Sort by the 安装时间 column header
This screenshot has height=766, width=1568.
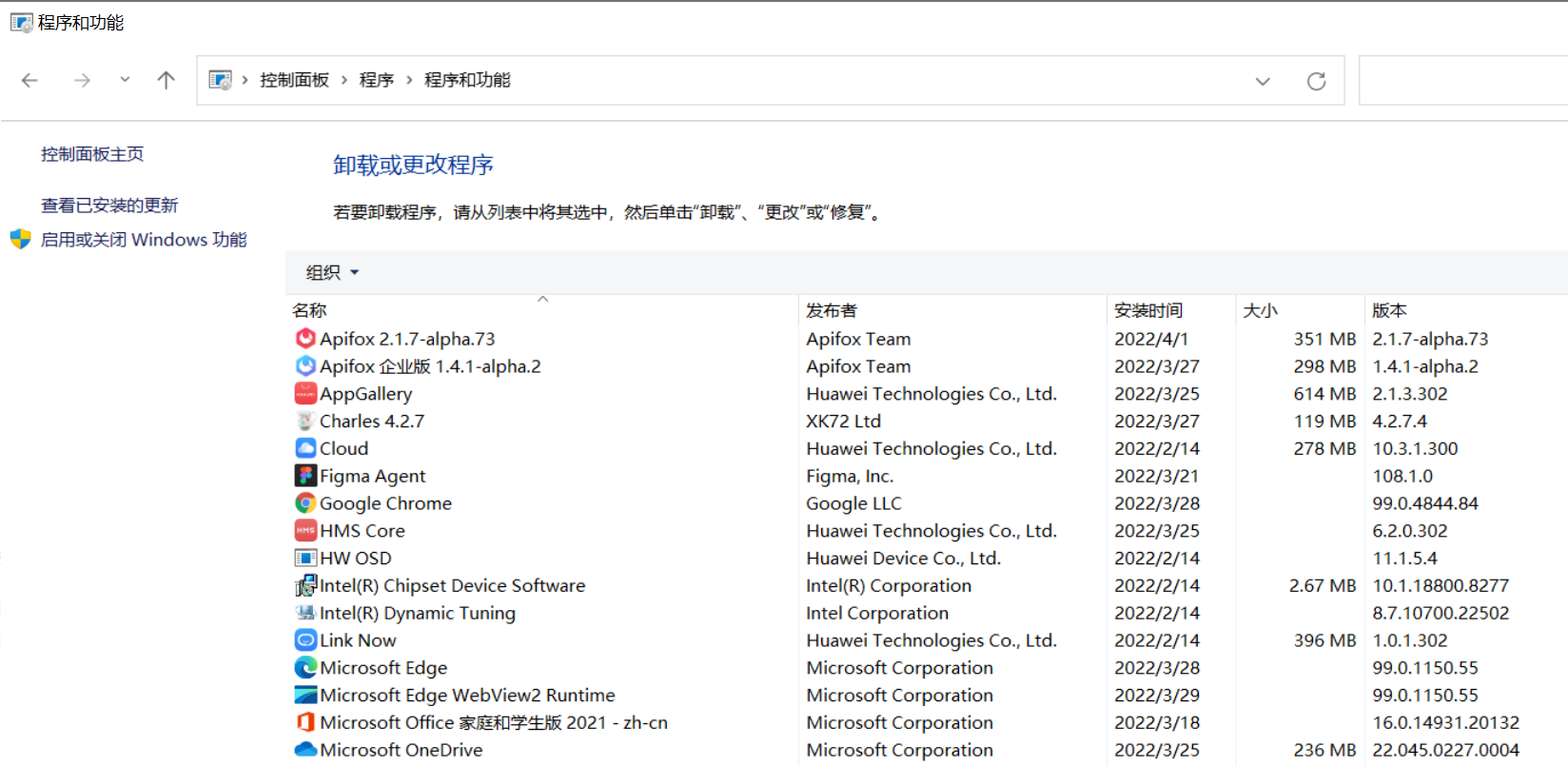click(1148, 310)
